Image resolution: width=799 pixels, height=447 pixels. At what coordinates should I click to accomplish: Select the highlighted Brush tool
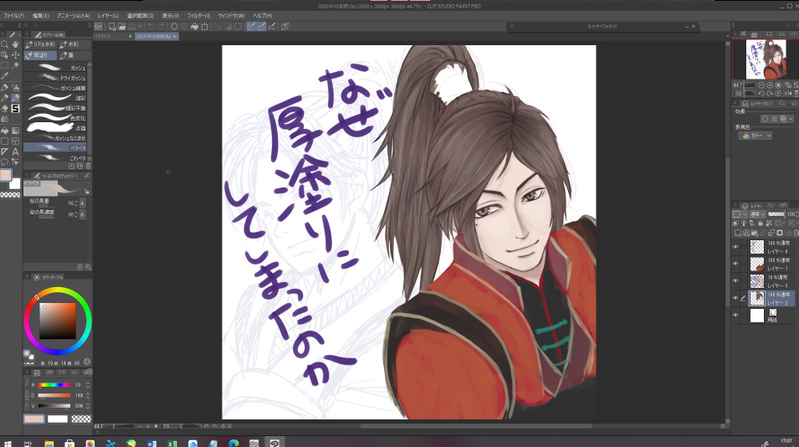tap(15, 98)
